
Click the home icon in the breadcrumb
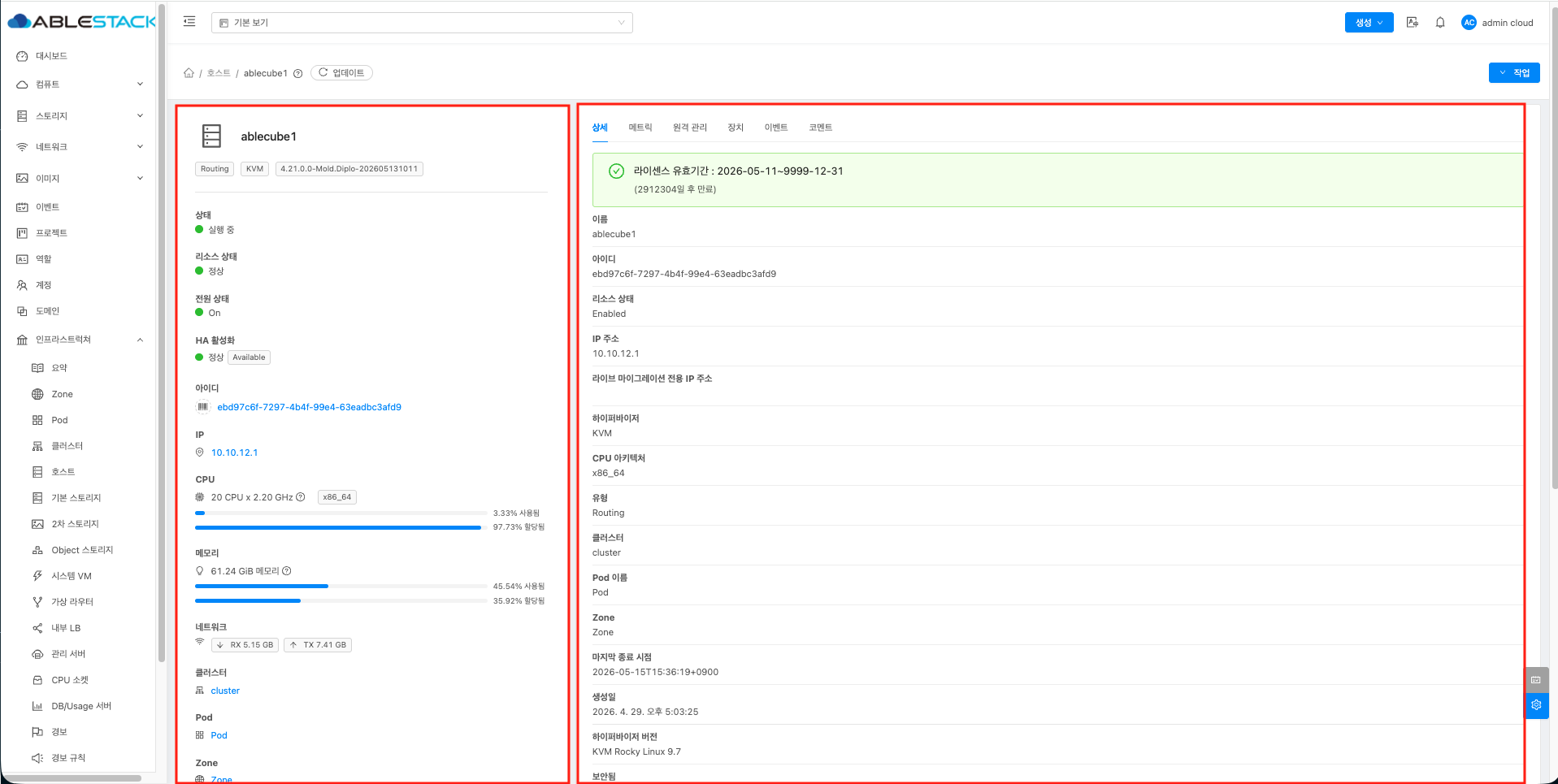click(189, 73)
